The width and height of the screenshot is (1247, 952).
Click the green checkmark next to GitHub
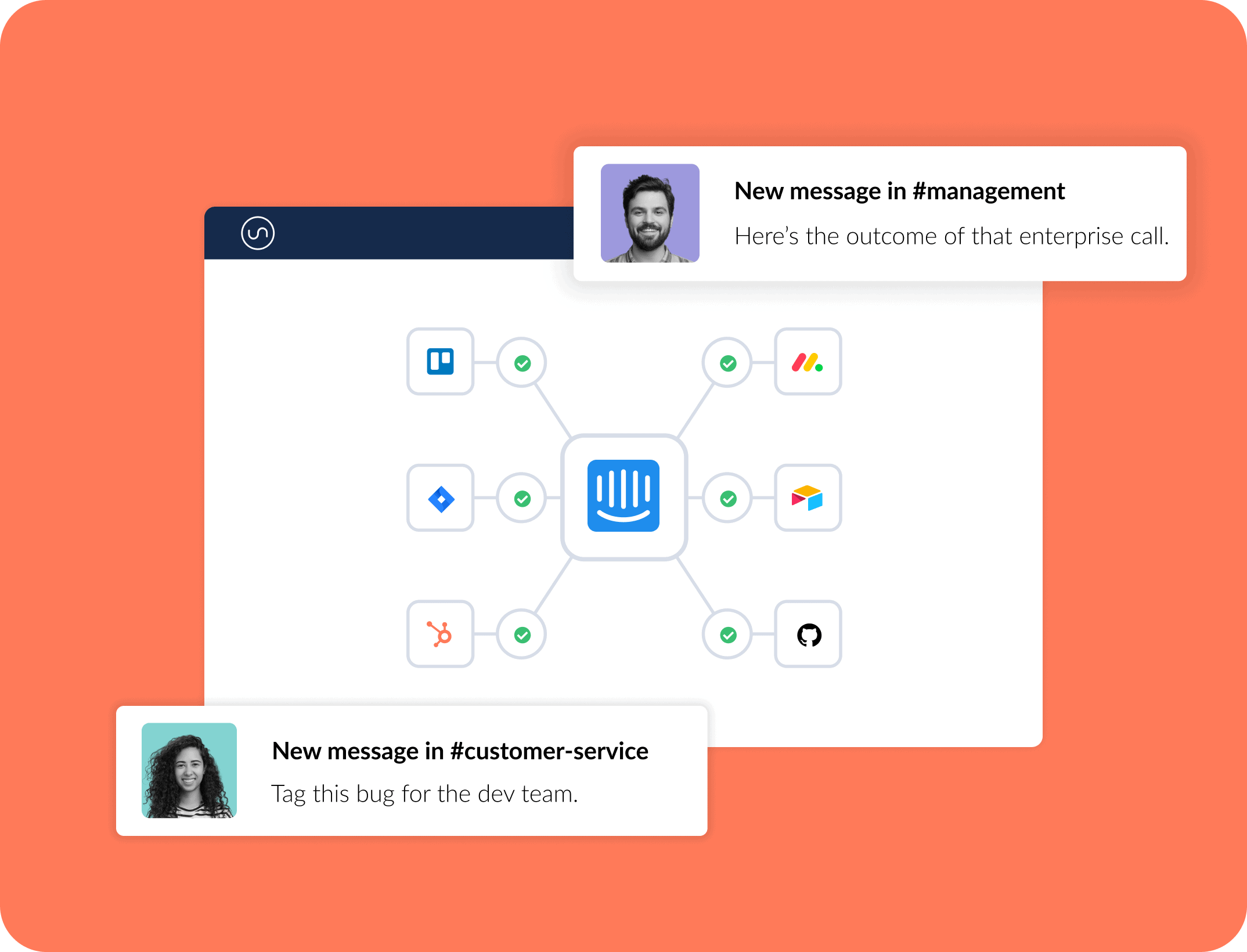[727, 634]
